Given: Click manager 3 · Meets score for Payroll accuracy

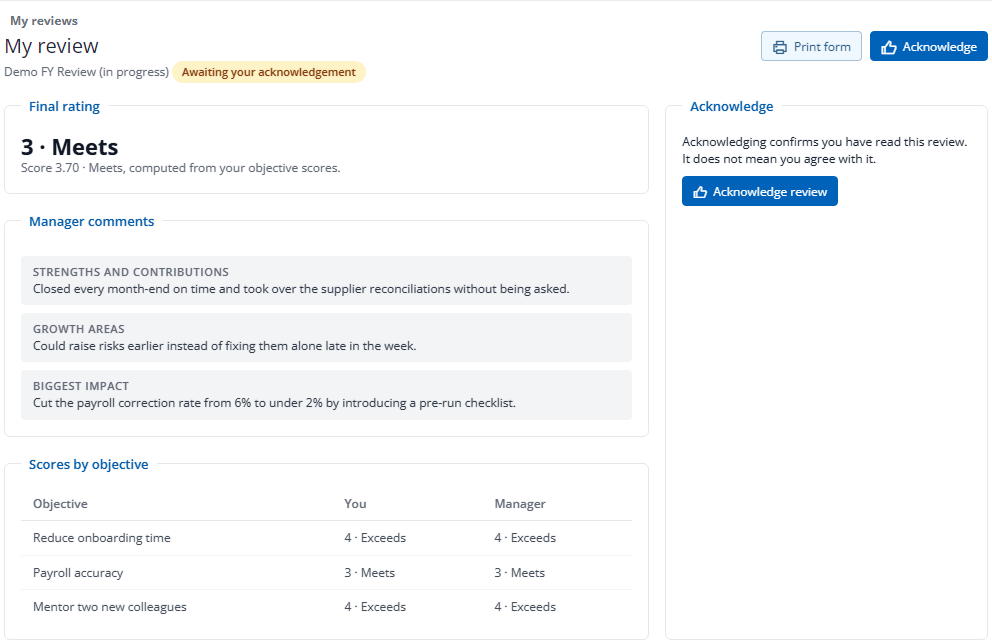Looking at the screenshot, I should [x=519, y=573].
